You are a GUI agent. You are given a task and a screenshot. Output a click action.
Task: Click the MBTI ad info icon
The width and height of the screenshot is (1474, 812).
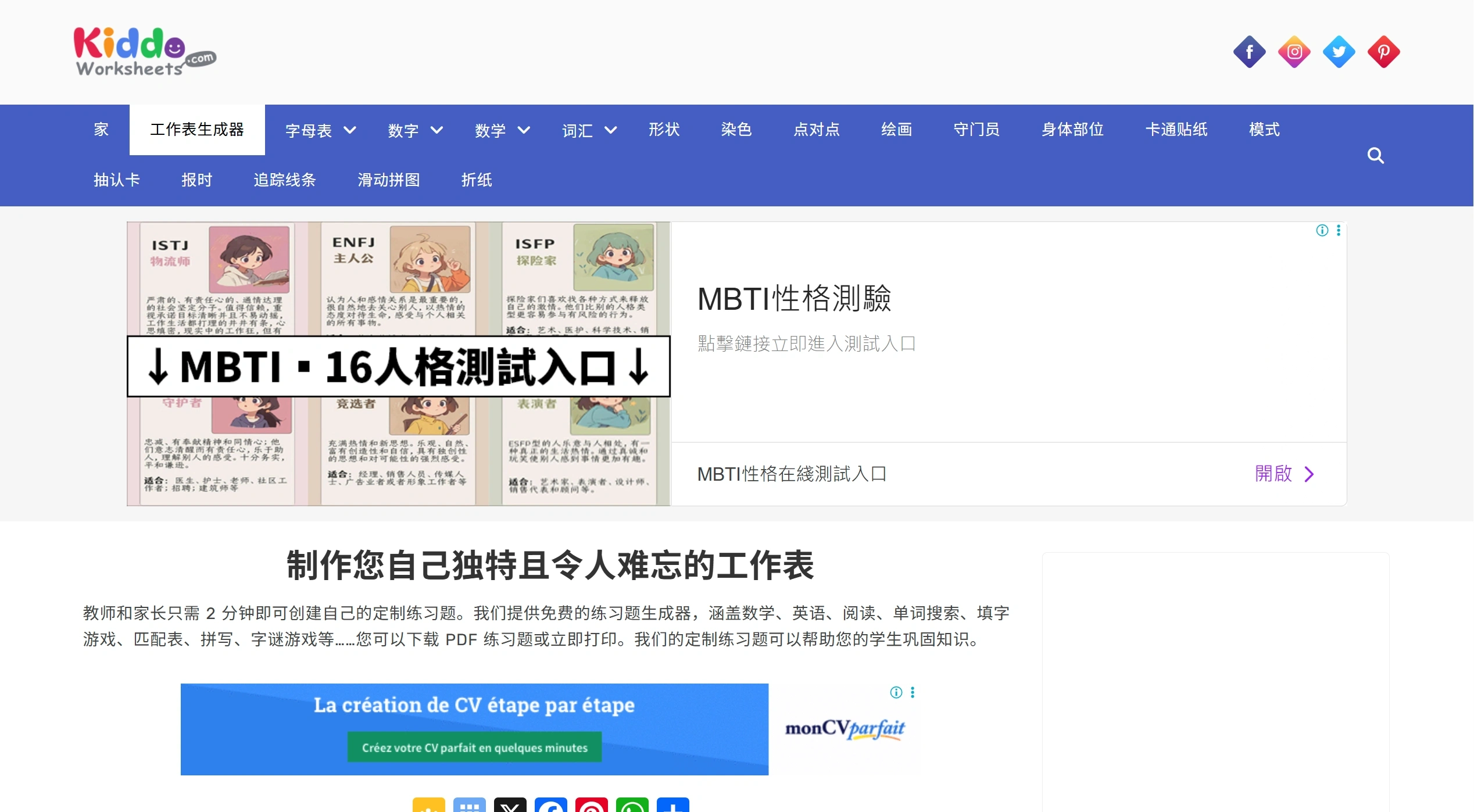[1322, 231]
